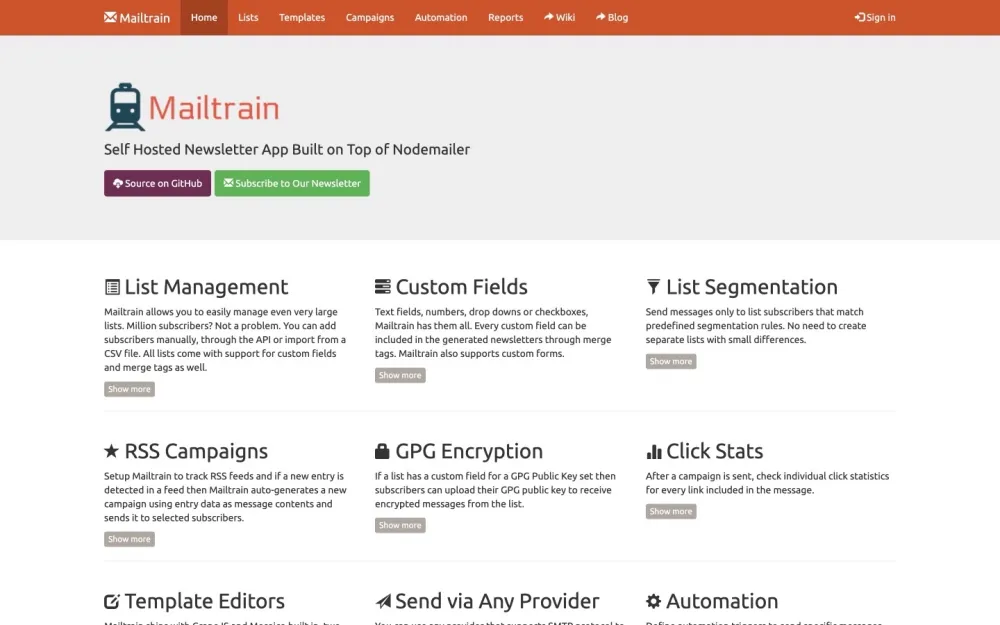This screenshot has height=625, width=1000.
Task: Switch to the Campaigns section
Action: point(369,17)
